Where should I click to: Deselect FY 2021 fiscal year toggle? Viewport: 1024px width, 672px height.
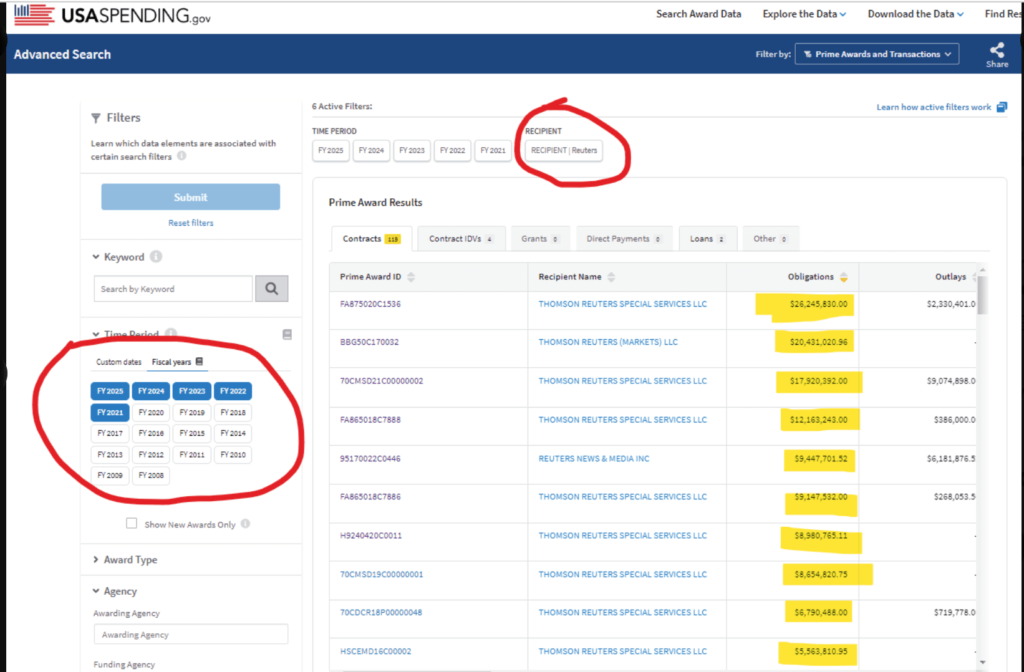[x=110, y=412]
